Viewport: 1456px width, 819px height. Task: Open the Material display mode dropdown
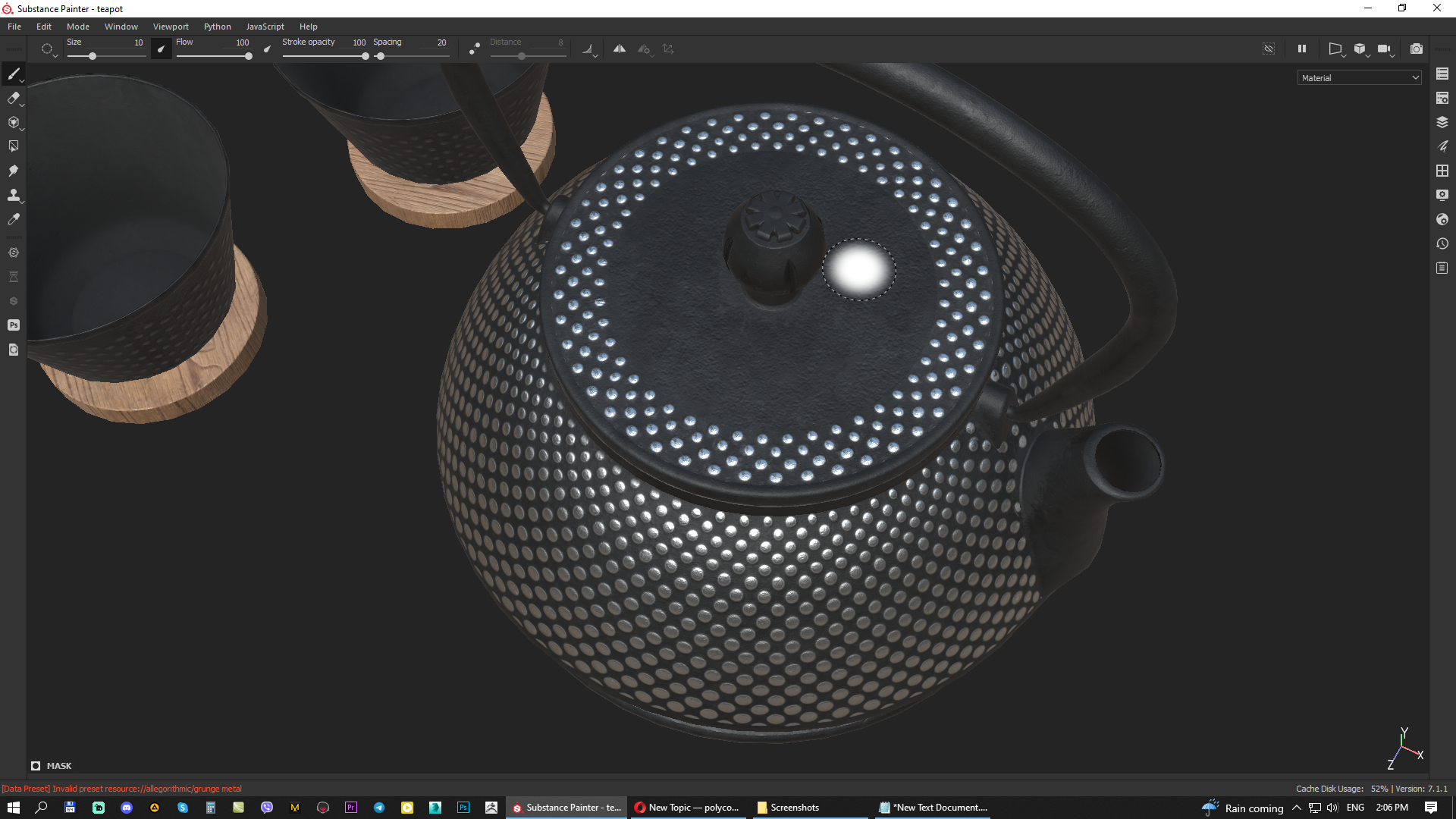click(x=1359, y=77)
